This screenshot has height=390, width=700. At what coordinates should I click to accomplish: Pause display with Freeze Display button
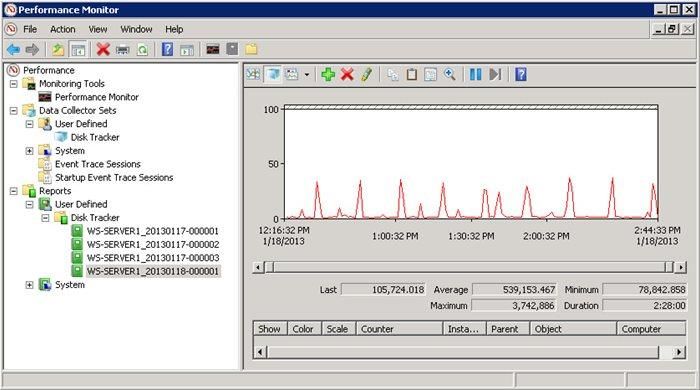pos(475,74)
